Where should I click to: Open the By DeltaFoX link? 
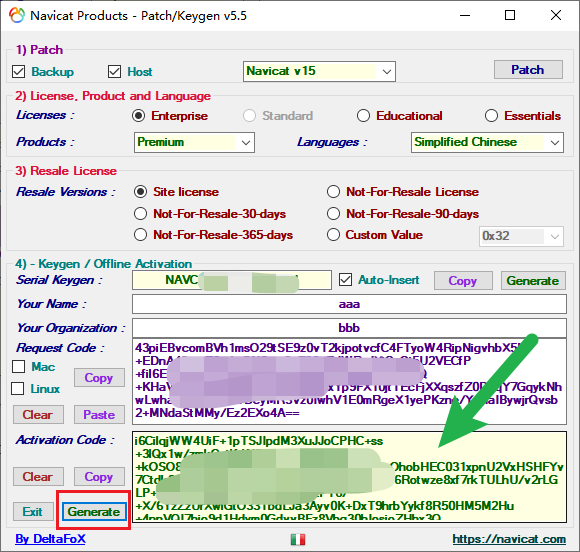click(50, 539)
